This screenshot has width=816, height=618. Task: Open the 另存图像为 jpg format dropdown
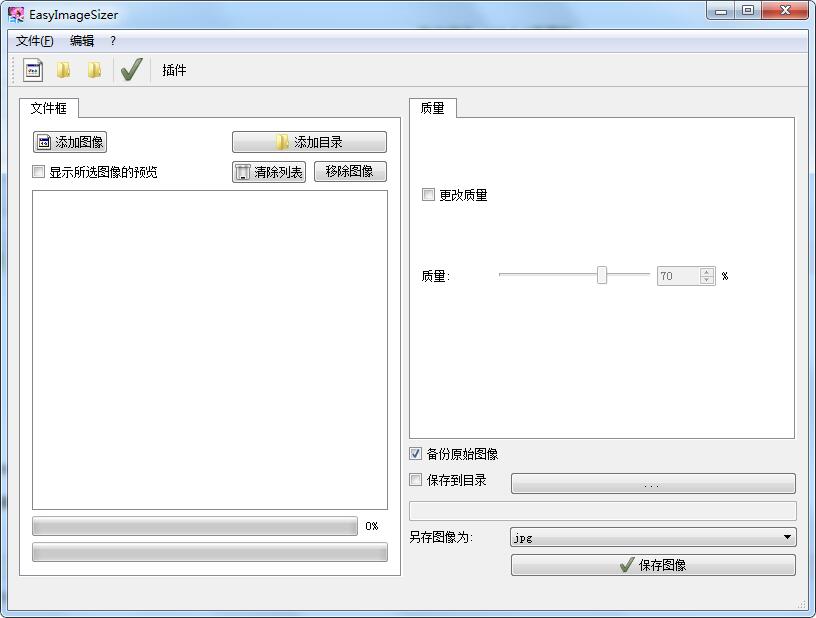point(653,537)
